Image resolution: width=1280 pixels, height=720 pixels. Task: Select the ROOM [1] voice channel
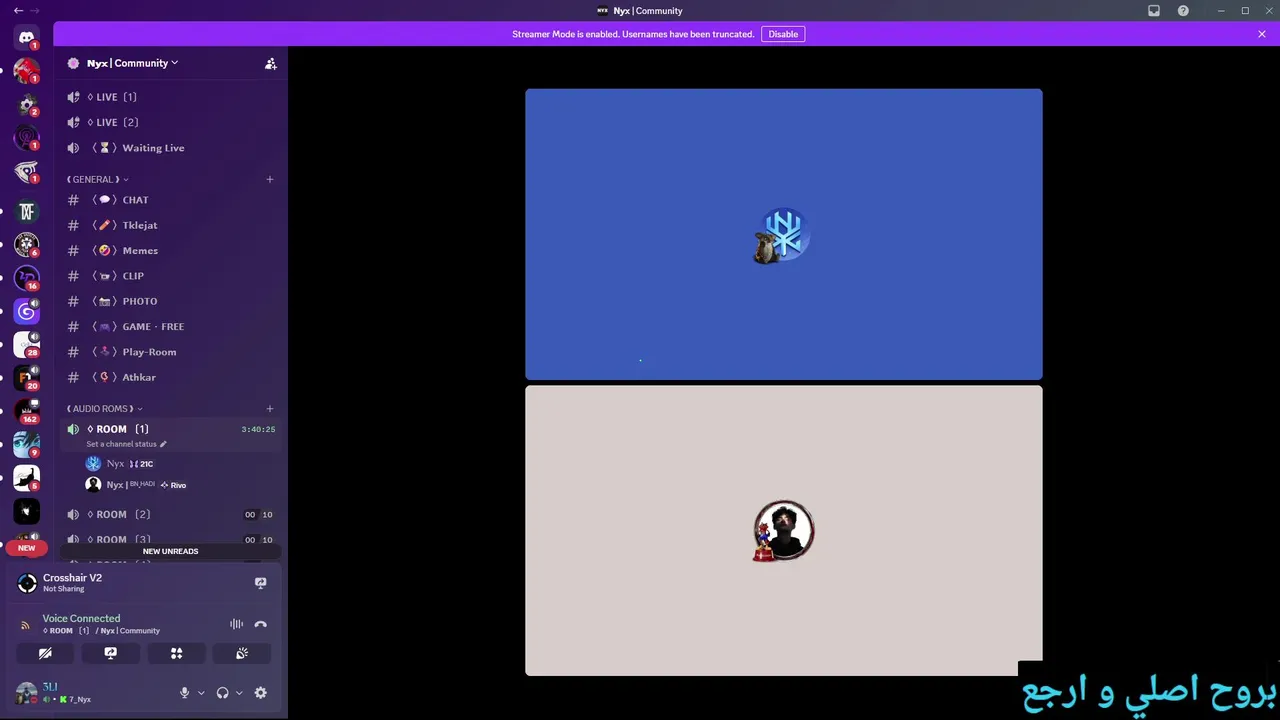(170, 435)
